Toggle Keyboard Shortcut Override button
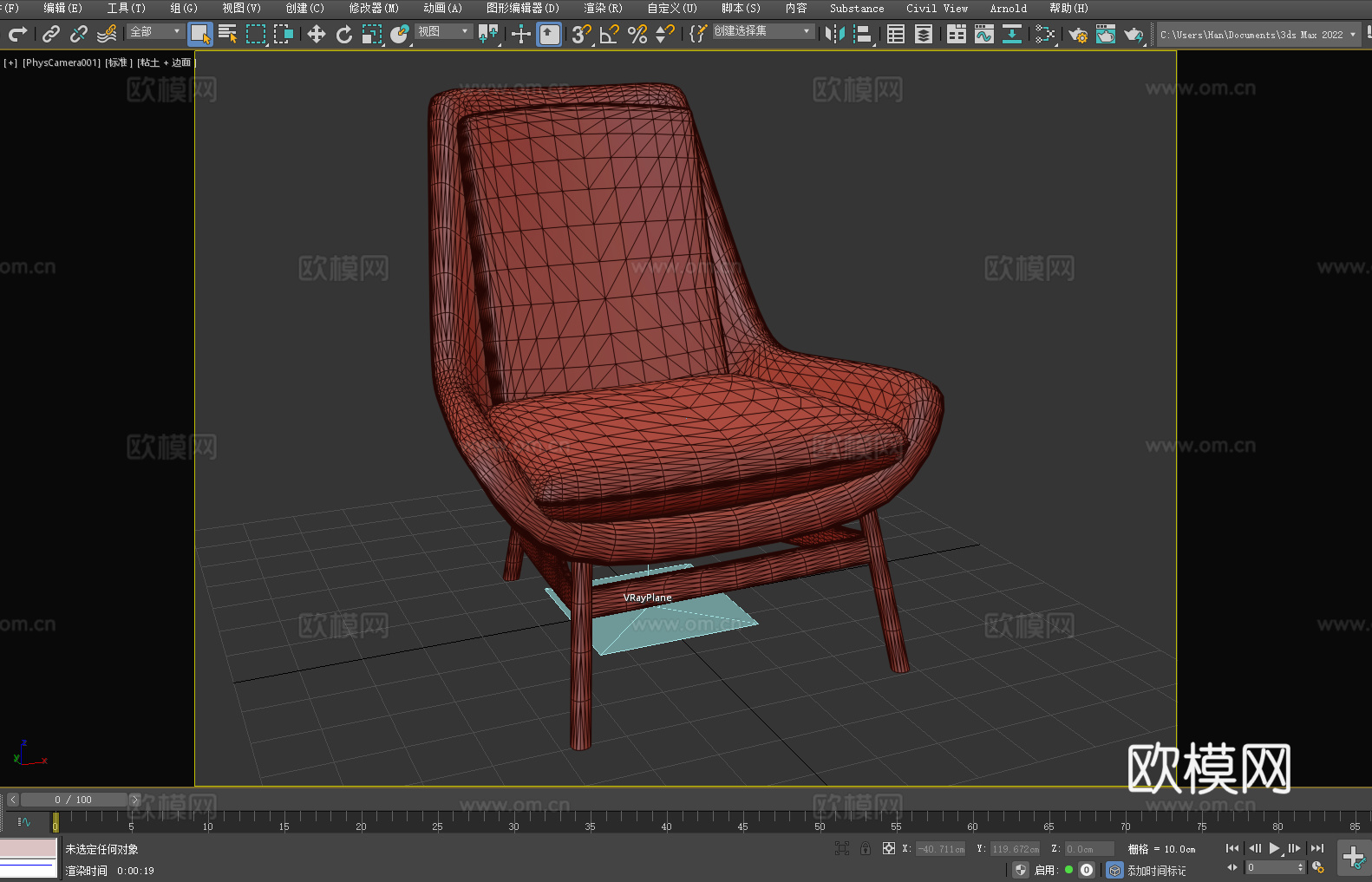The image size is (1372, 882). click(x=549, y=34)
